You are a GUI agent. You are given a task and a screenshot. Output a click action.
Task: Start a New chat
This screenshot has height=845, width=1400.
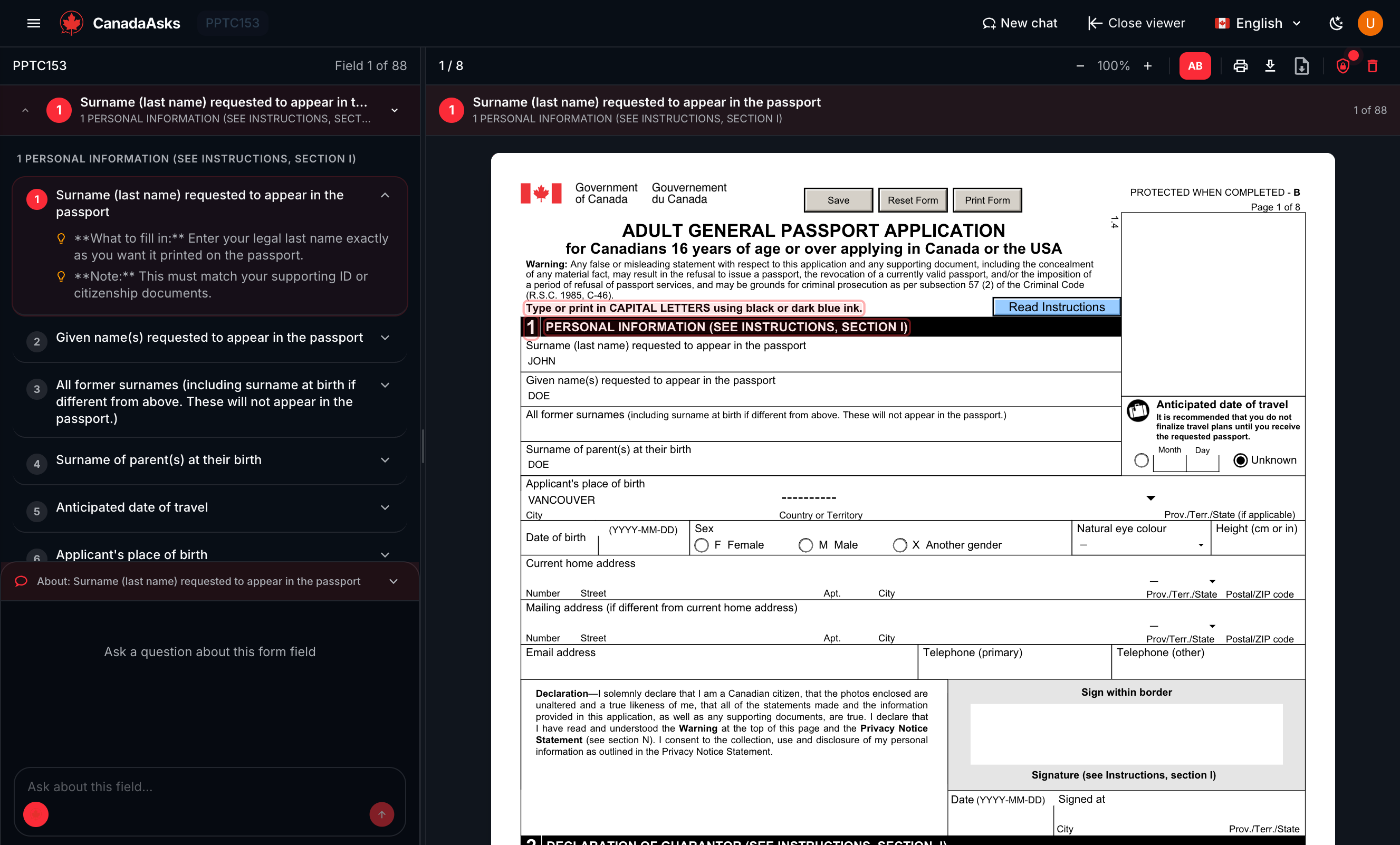click(1020, 23)
